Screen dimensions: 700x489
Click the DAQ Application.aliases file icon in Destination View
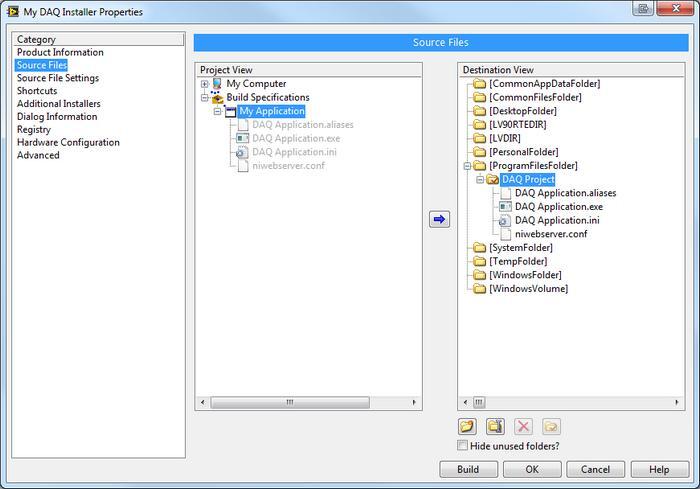coord(506,193)
